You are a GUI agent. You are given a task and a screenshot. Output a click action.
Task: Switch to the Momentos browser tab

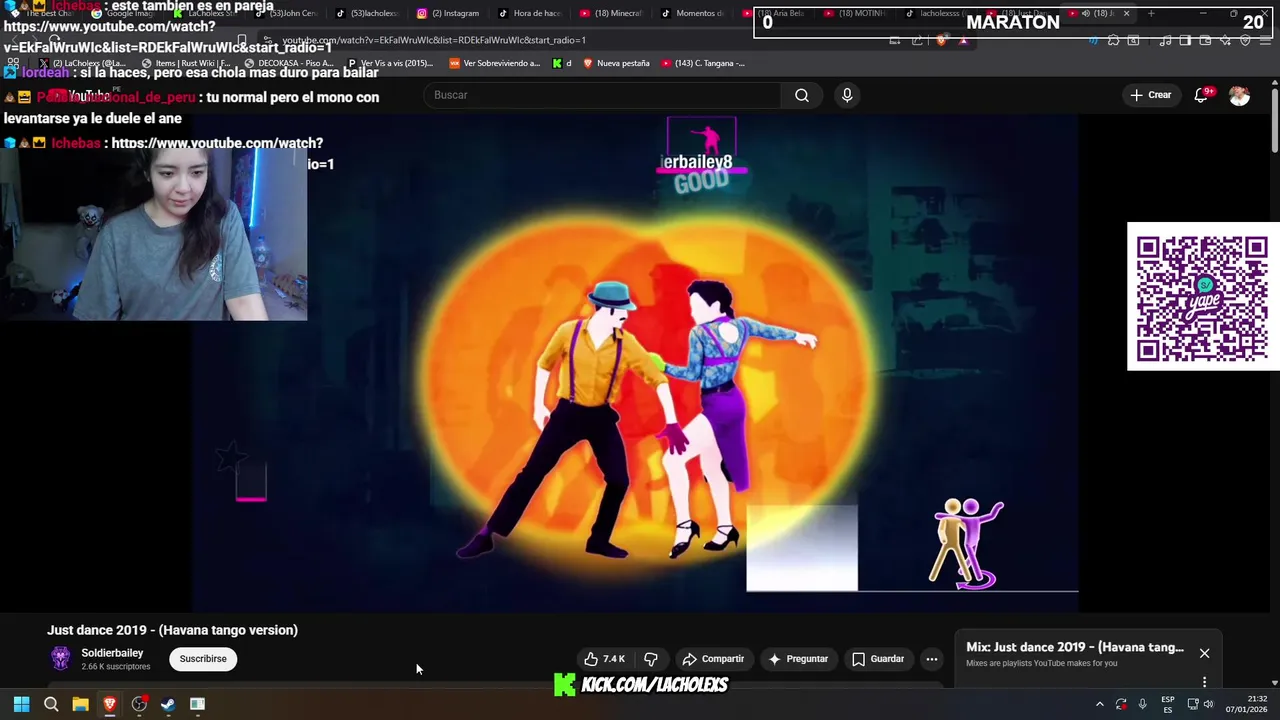pyautogui.click(x=693, y=14)
